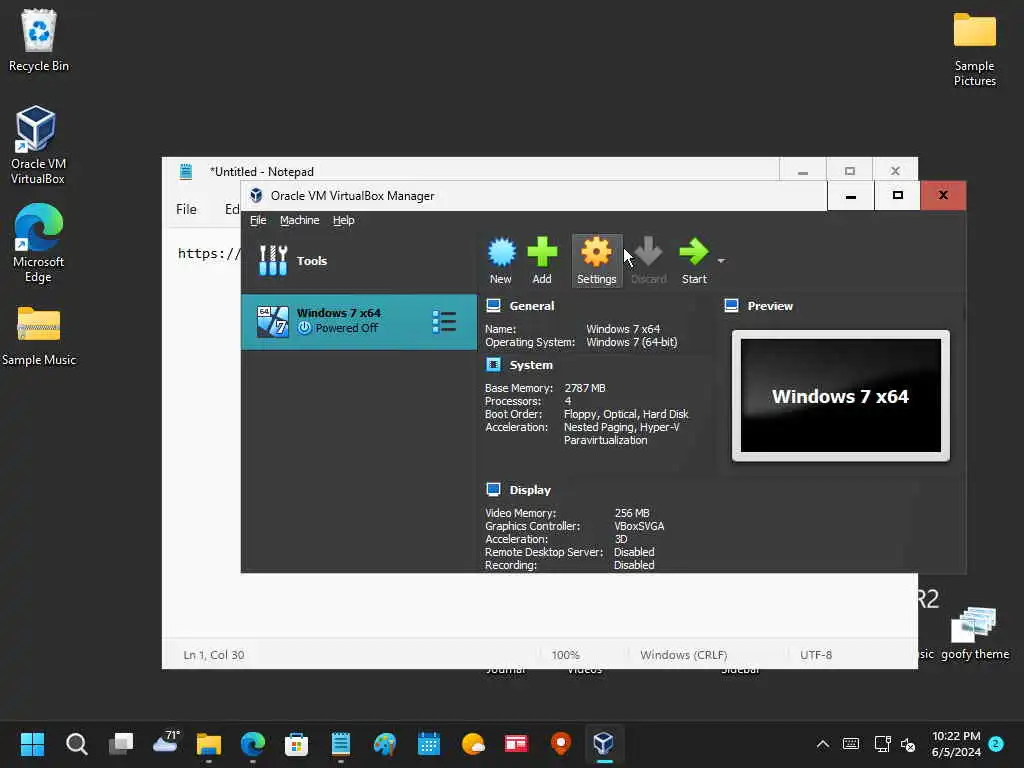Open Notepad's File menu

coord(186,209)
